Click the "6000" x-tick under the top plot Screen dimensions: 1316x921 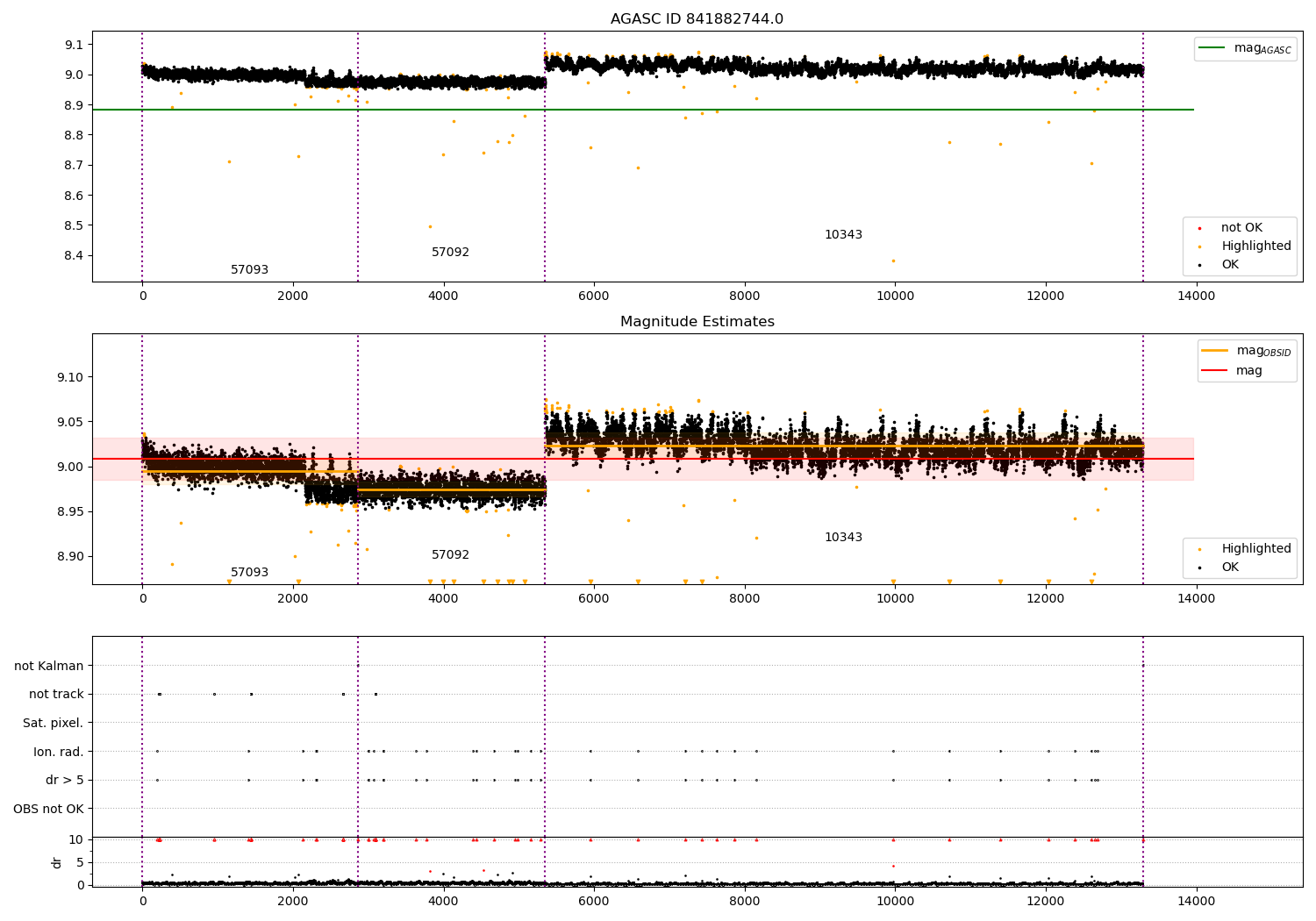coord(594,296)
